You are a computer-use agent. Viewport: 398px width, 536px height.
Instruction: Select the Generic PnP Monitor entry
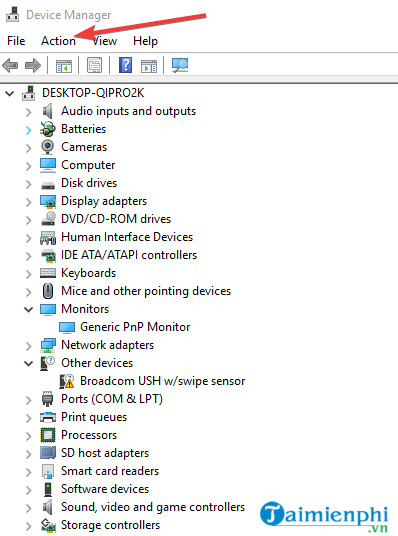tap(135, 327)
